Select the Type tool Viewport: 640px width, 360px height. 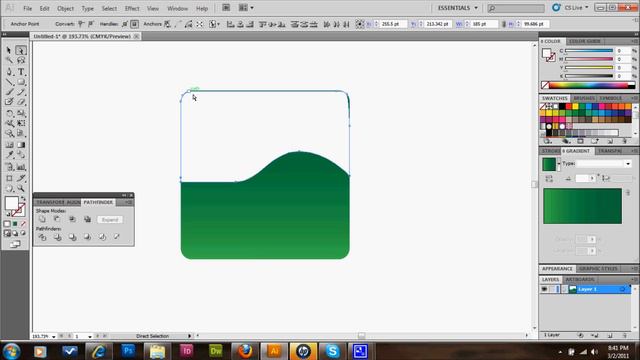pos(21,72)
